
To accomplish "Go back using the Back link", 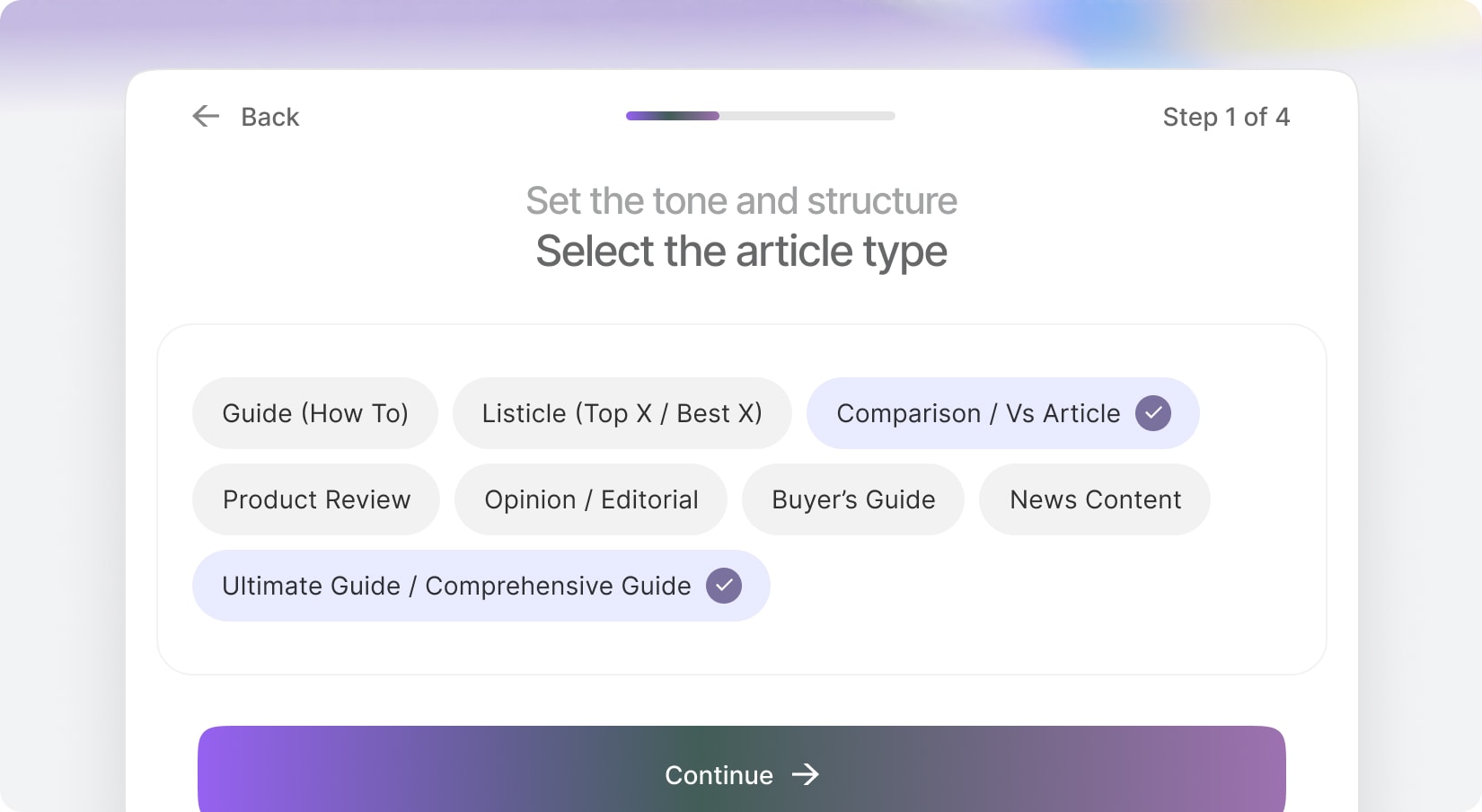I will click(269, 117).
